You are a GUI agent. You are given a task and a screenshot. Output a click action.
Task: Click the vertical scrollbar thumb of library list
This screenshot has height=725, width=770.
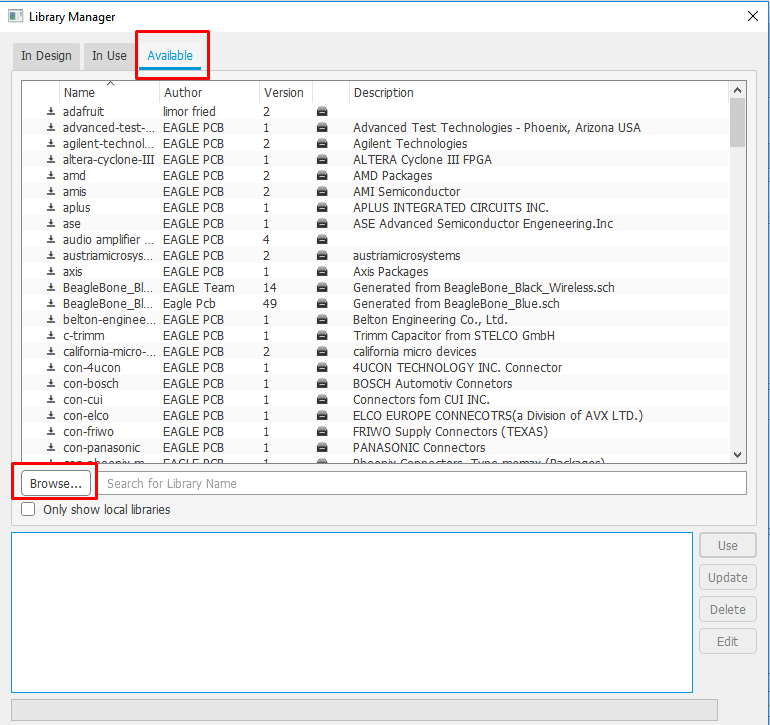coord(737,122)
